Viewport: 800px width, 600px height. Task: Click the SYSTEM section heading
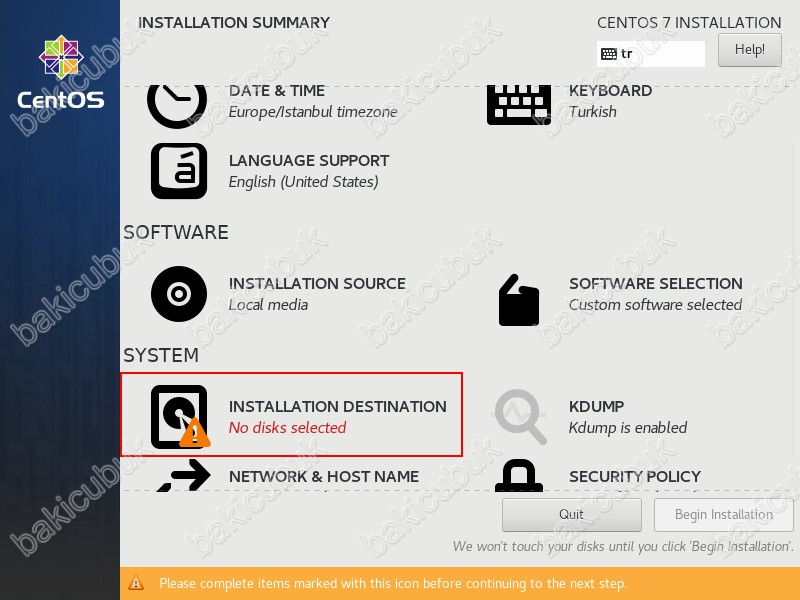[161, 356]
